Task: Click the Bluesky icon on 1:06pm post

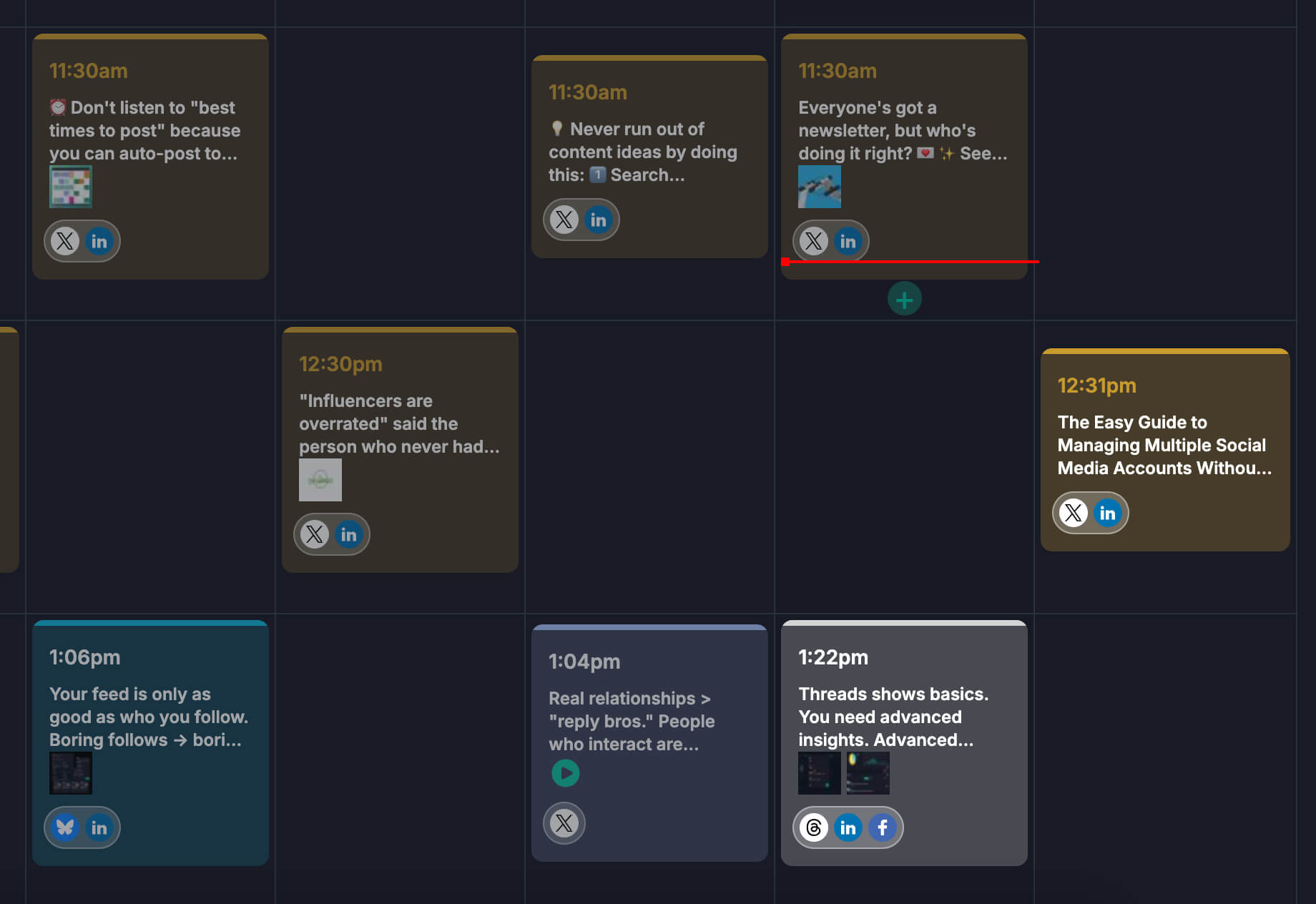Action: click(65, 827)
